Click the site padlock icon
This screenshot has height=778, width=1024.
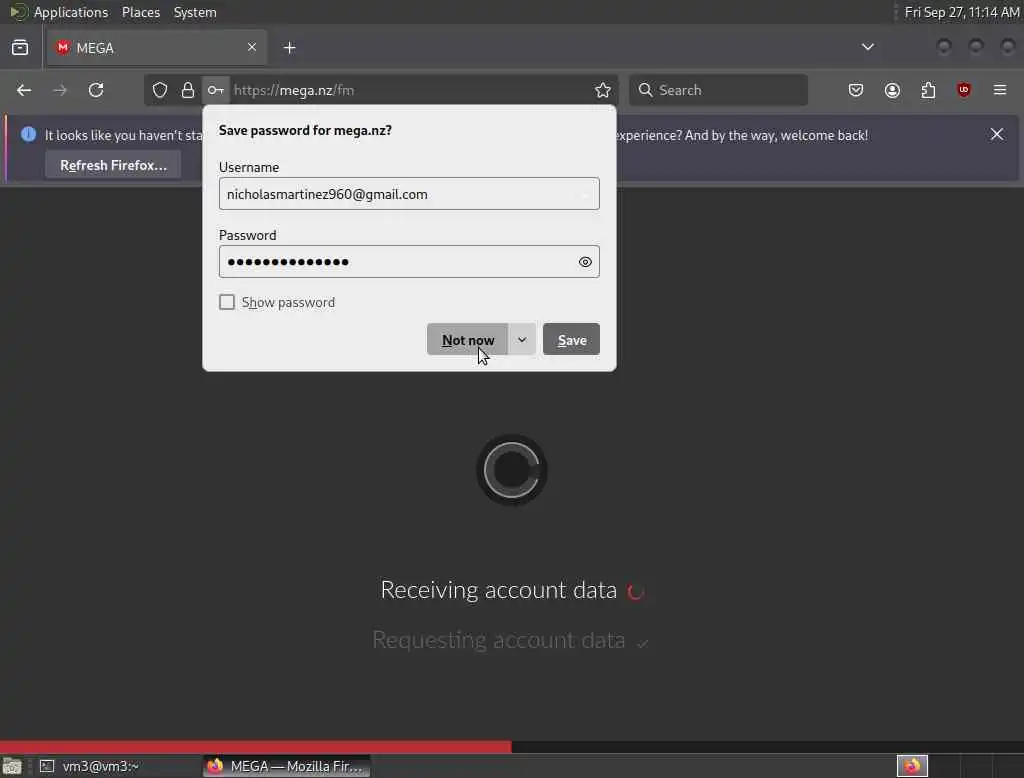click(x=188, y=90)
